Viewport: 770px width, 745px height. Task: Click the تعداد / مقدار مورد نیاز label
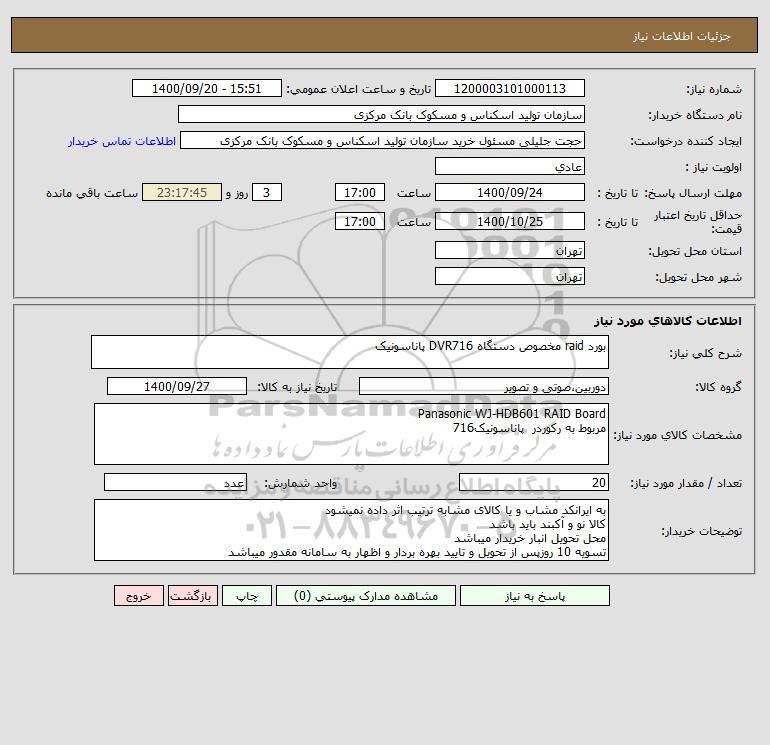pyautogui.click(x=686, y=483)
